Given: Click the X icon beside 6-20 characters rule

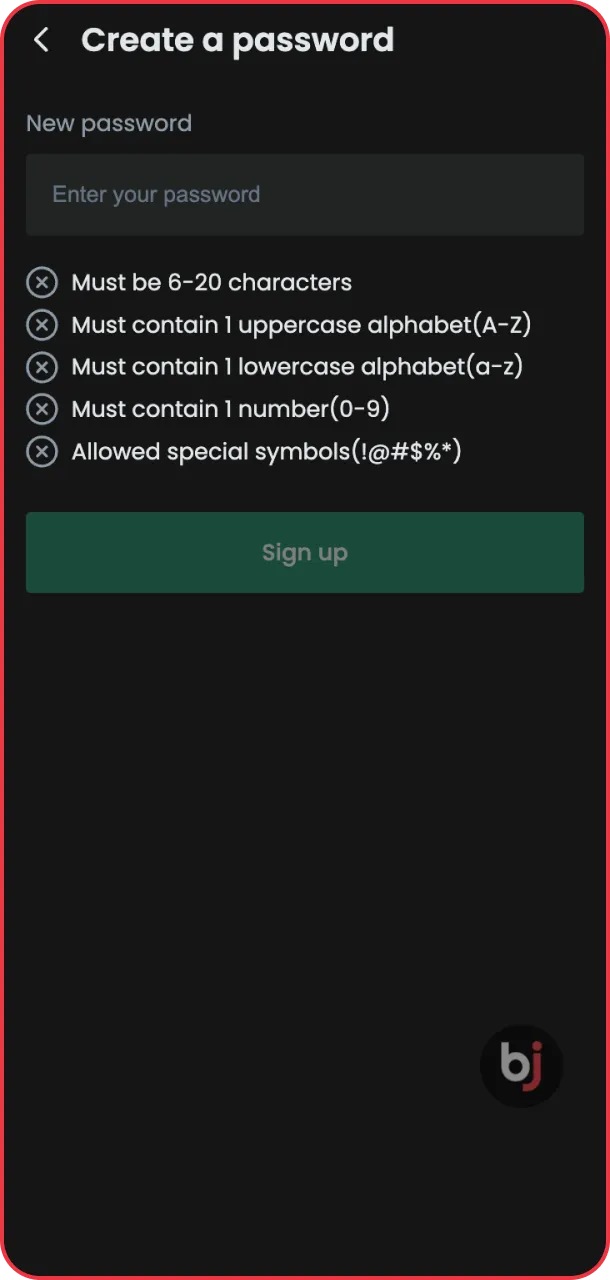Looking at the screenshot, I should [x=42, y=283].
